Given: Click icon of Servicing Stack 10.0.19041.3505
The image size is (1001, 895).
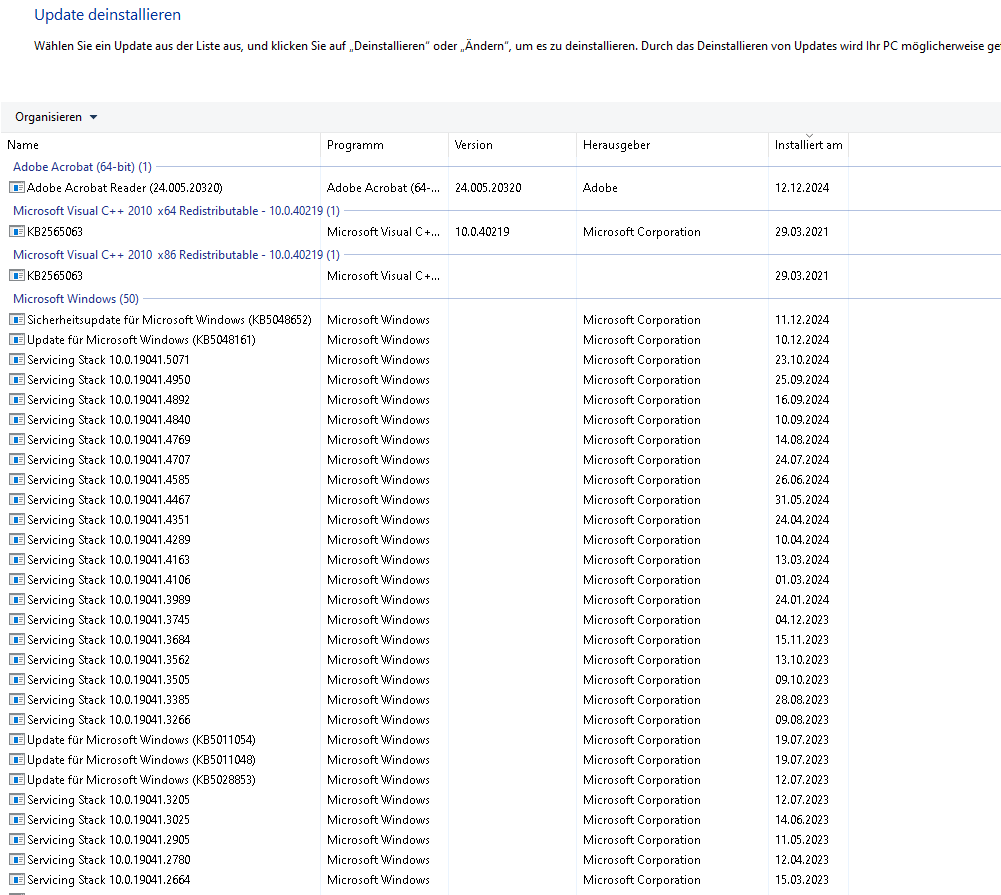Looking at the screenshot, I should (x=17, y=680).
